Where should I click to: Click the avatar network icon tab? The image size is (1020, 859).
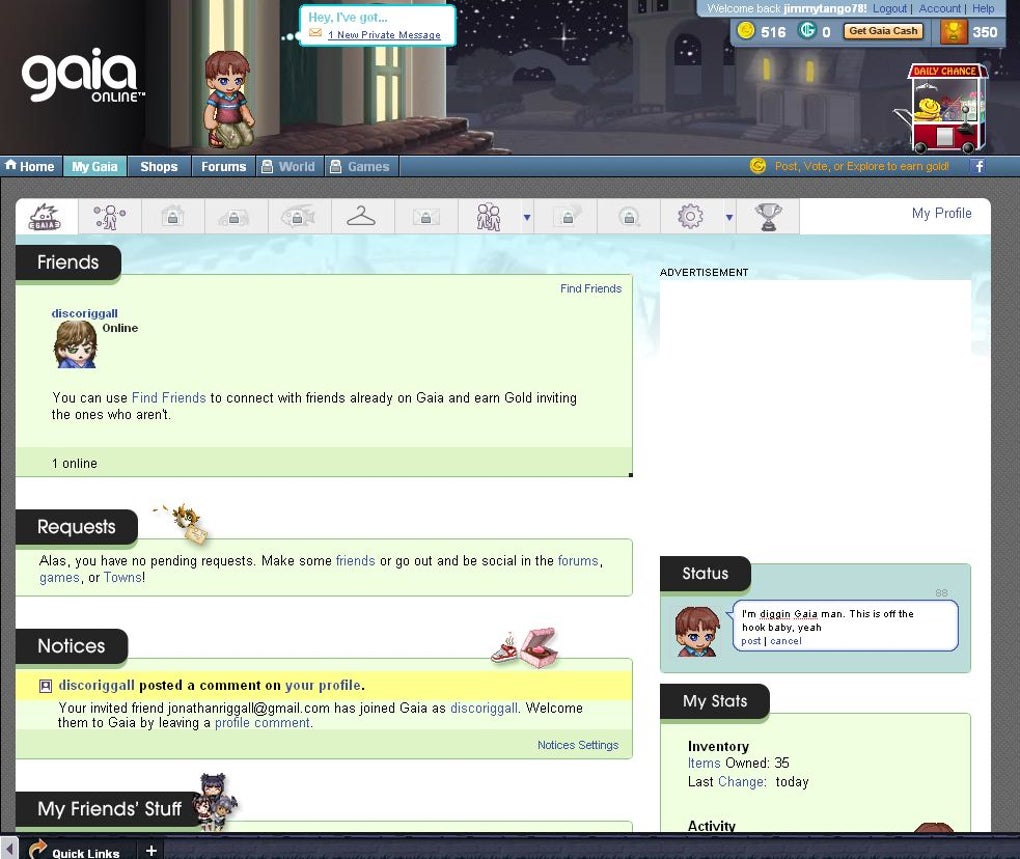pos(109,217)
